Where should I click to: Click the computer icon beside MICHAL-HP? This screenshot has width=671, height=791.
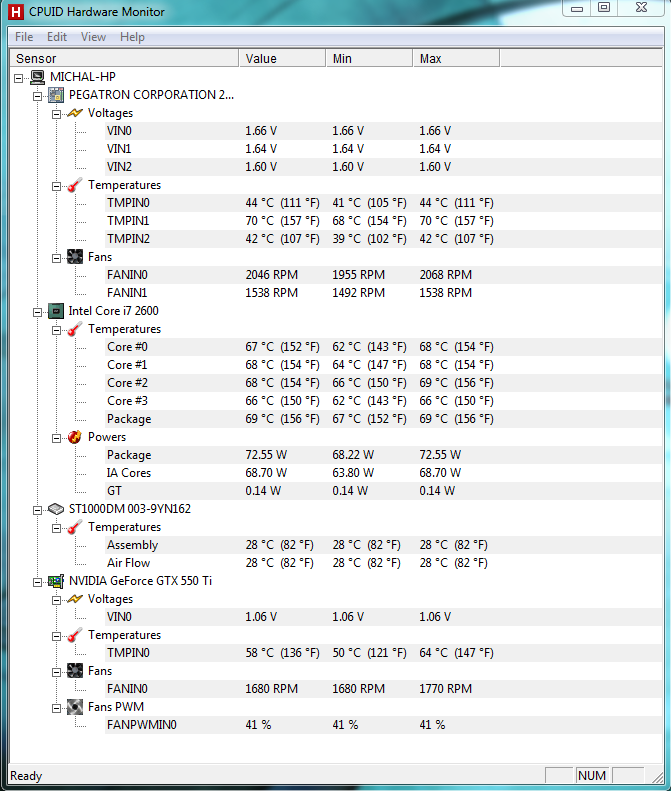tap(37, 77)
